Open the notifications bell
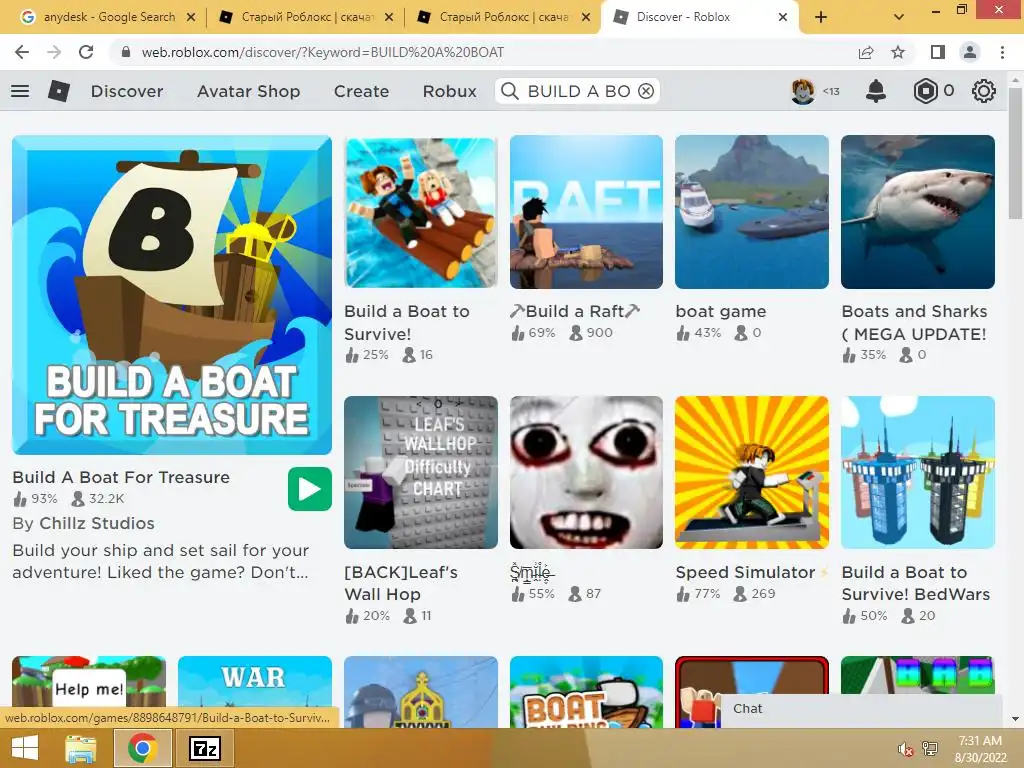This screenshot has width=1024, height=768. point(876,91)
